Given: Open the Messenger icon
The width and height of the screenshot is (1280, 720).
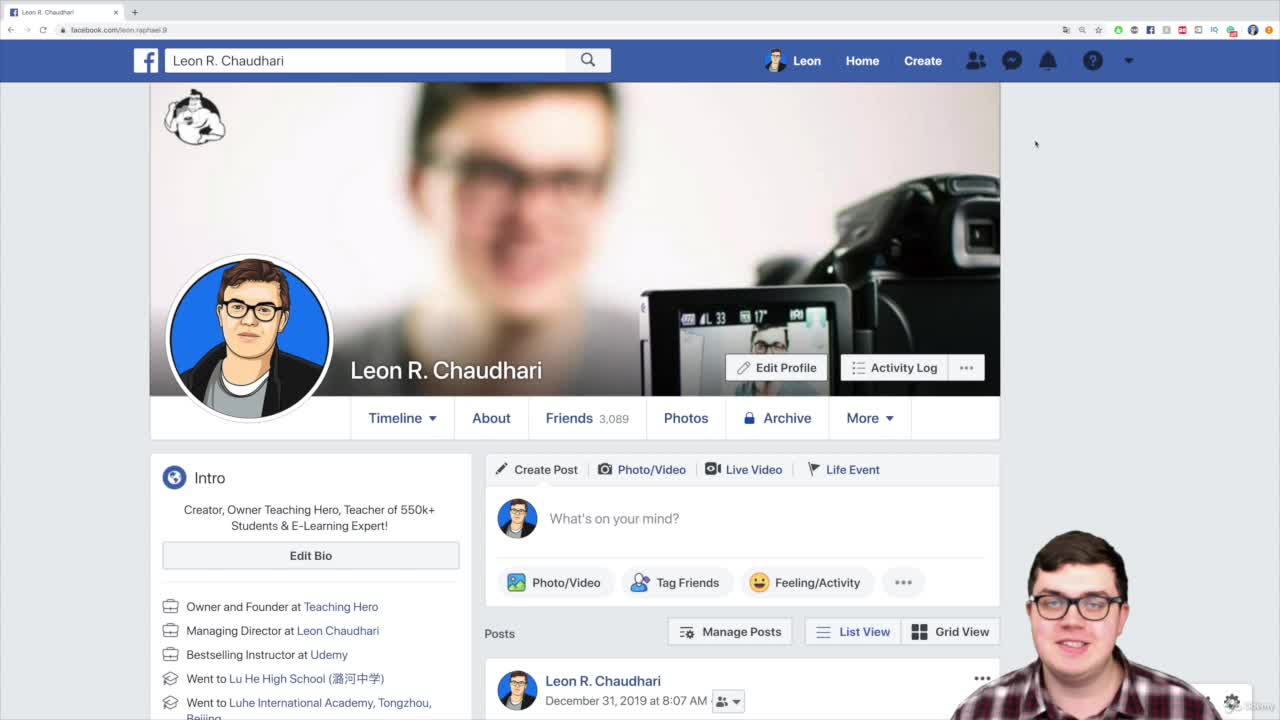Looking at the screenshot, I should pyautogui.click(x=1012, y=61).
